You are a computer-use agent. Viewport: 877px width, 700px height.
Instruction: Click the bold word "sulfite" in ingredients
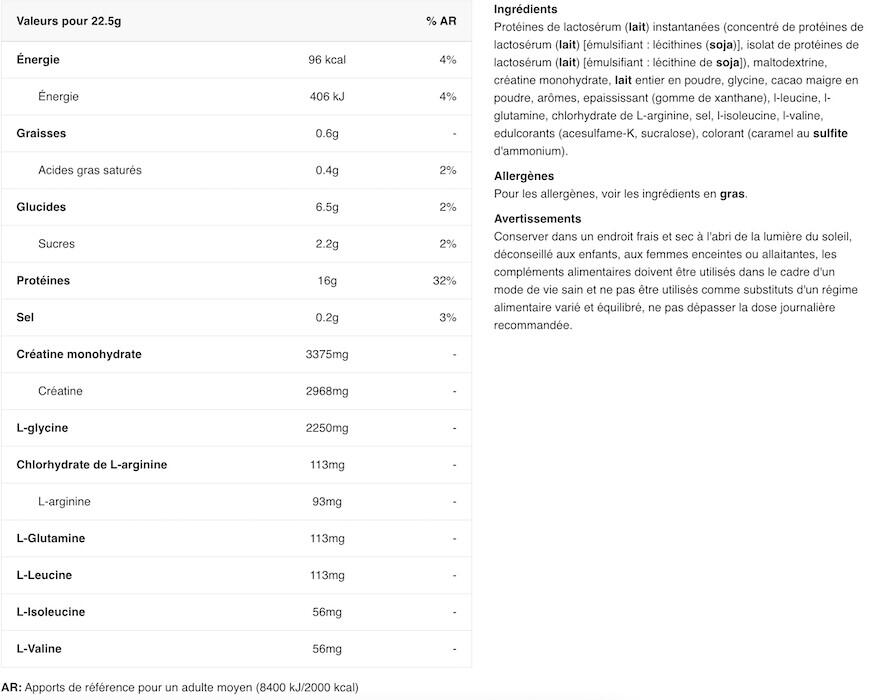(x=830, y=133)
